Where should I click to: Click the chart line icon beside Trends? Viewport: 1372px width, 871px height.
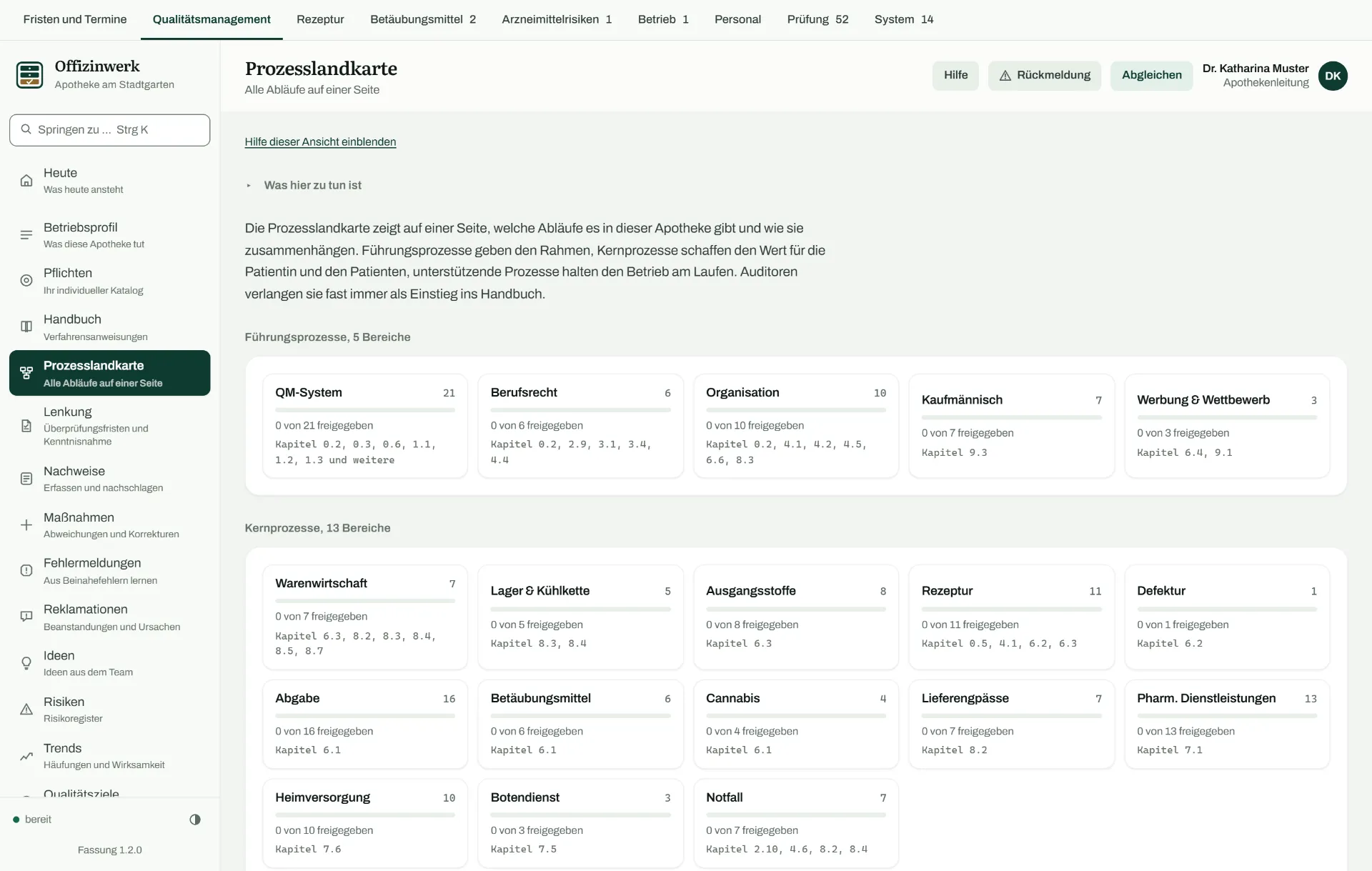point(26,756)
